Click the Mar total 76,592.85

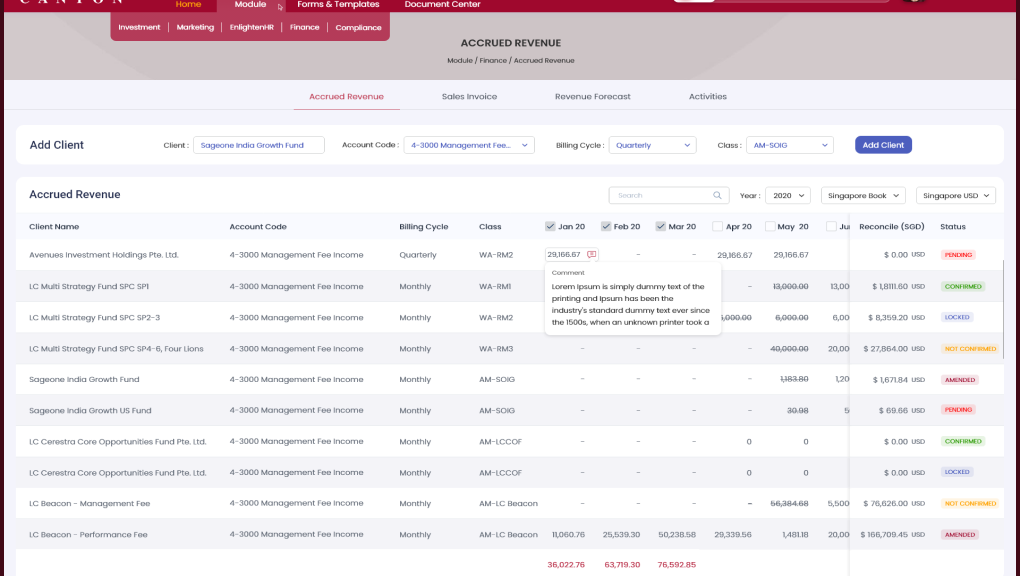677,564
